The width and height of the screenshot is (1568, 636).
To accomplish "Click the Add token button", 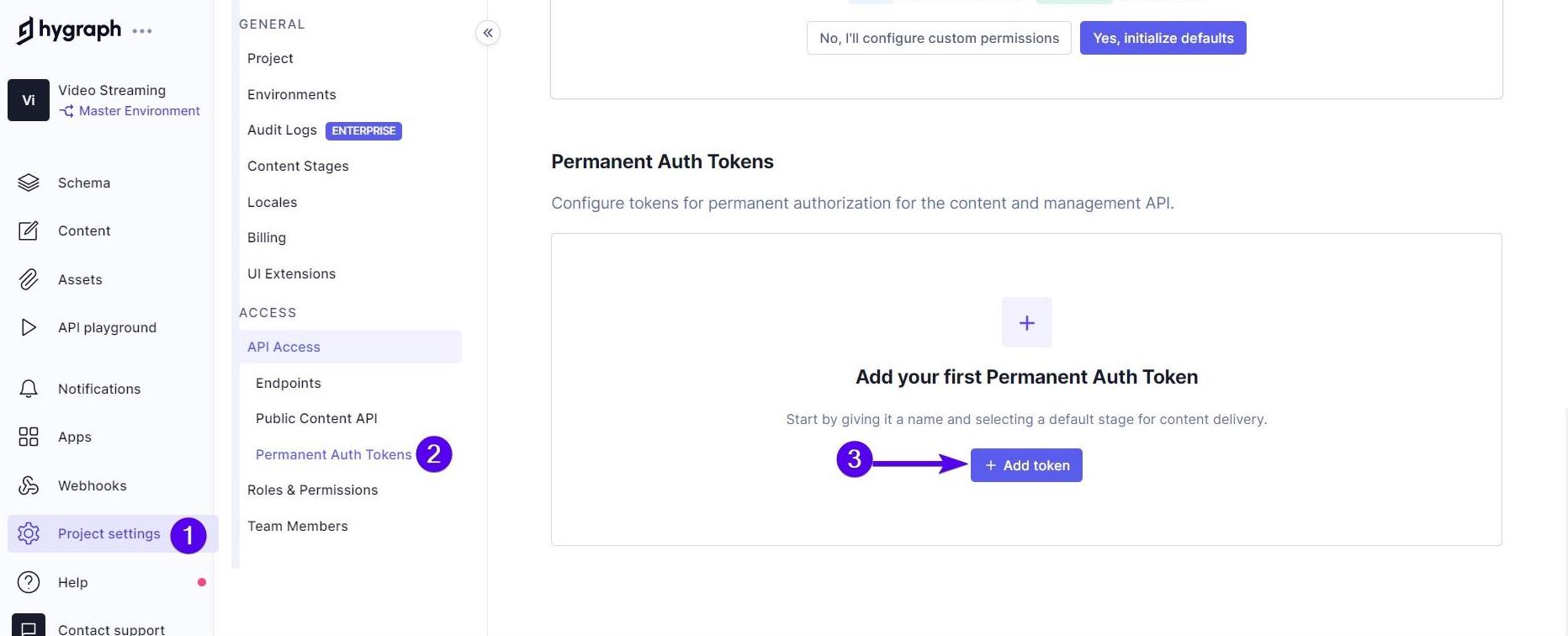I will 1026,465.
